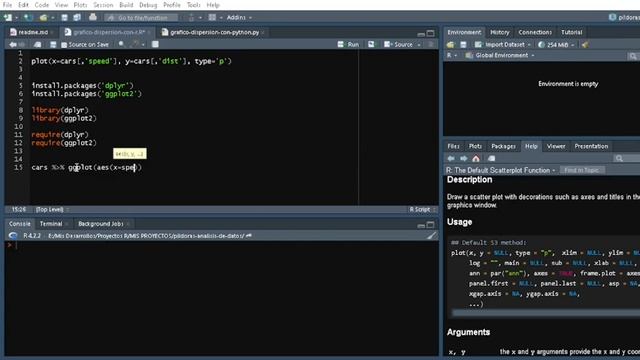Open the Source button dropdown arrow
The height and width of the screenshot is (360, 640).
point(419,45)
